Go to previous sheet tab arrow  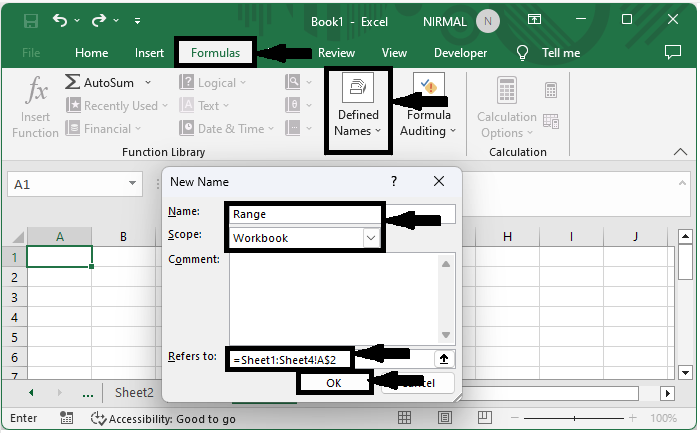pos(31,393)
